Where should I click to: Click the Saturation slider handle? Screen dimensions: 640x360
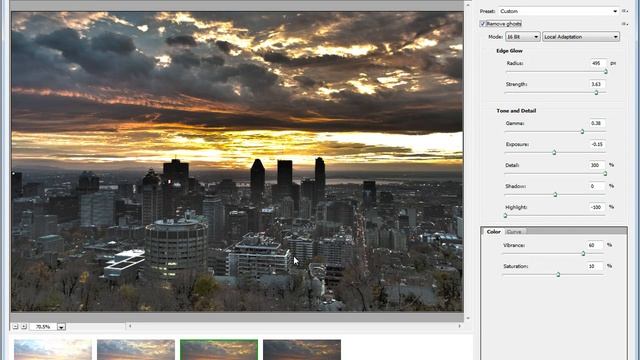[558, 275]
